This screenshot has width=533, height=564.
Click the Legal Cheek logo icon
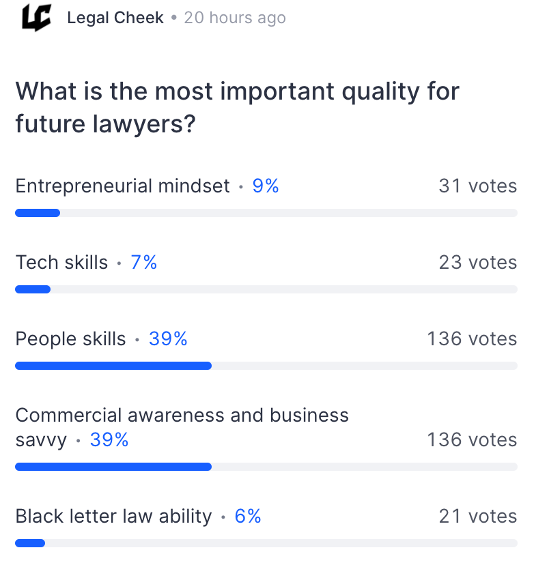click(x=36, y=17)
